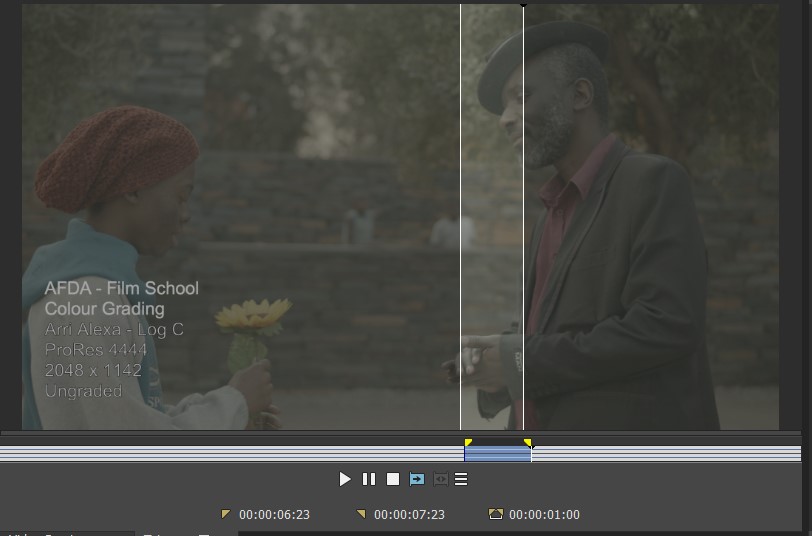812x536 pixels.
Task: Click the sunflower in the video preview
Action: click(252, 316)
